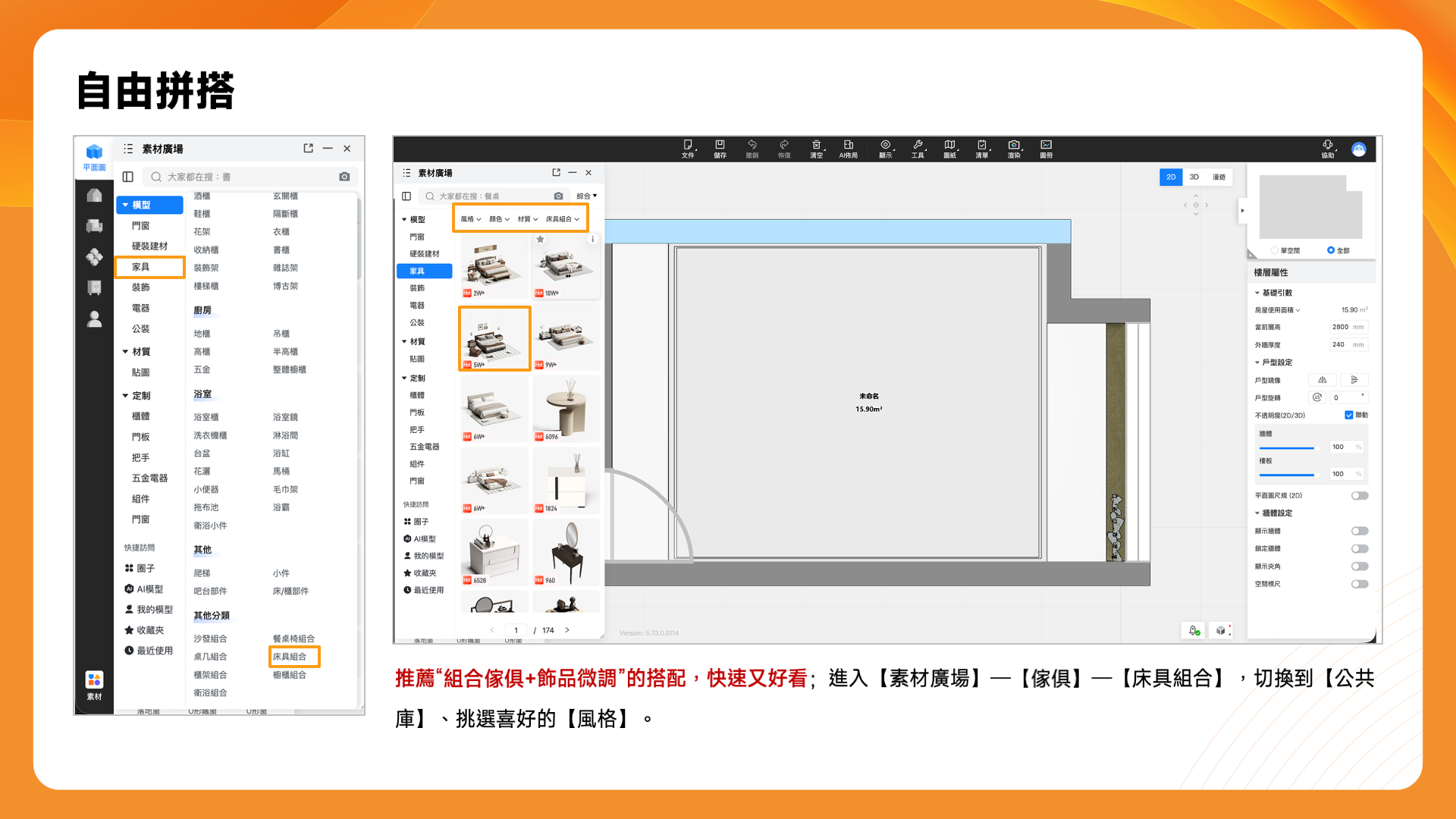Open the 床具組合 filter dropdown
This screenshot has width=1456, height=819.
tap(562, 219)
